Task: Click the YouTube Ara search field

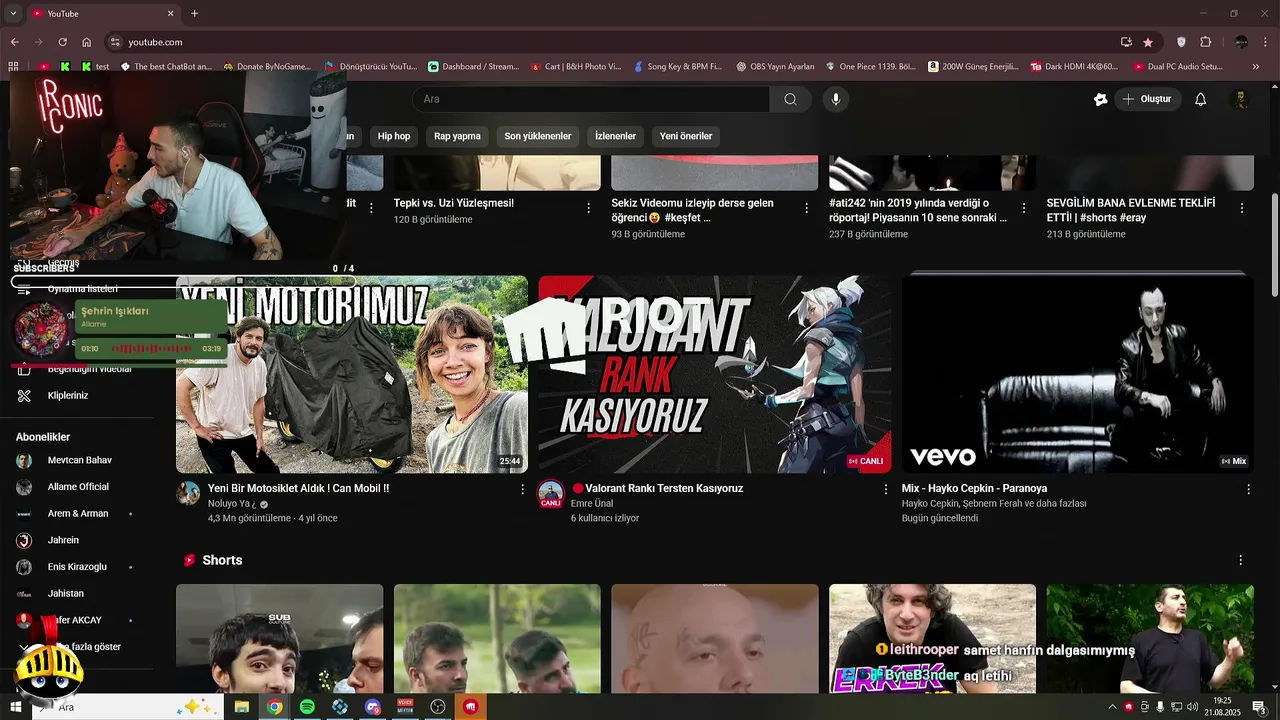Action: [590, 99]
